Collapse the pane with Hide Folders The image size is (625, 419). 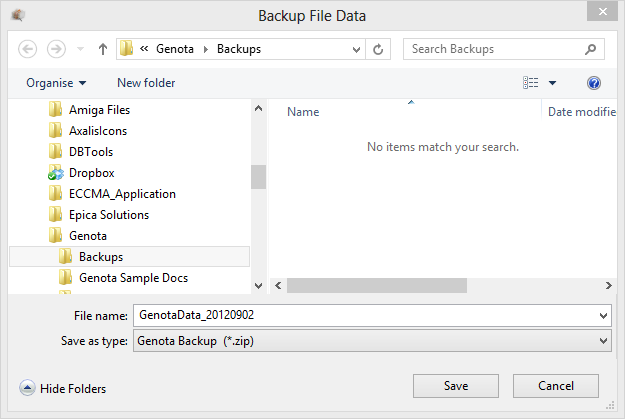click(x=62, y=388)
